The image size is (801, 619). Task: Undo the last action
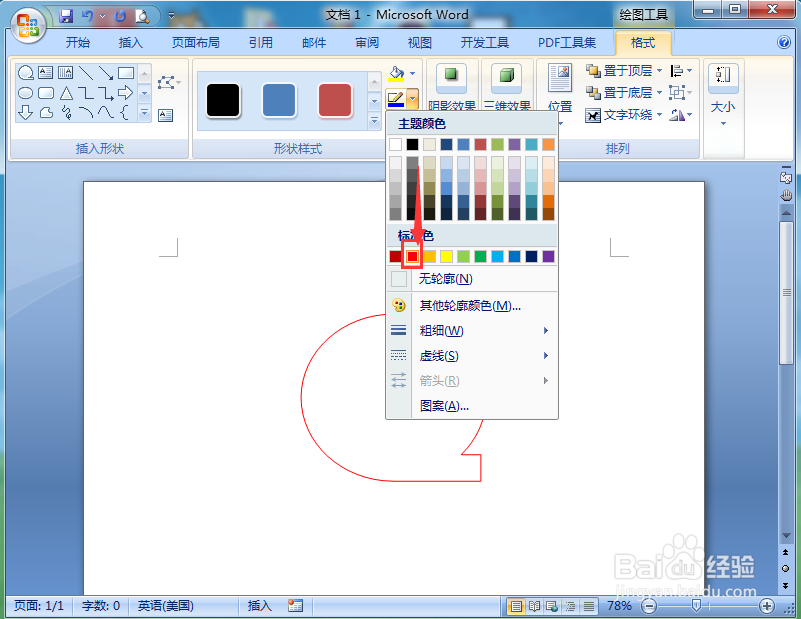coord(87,16)
